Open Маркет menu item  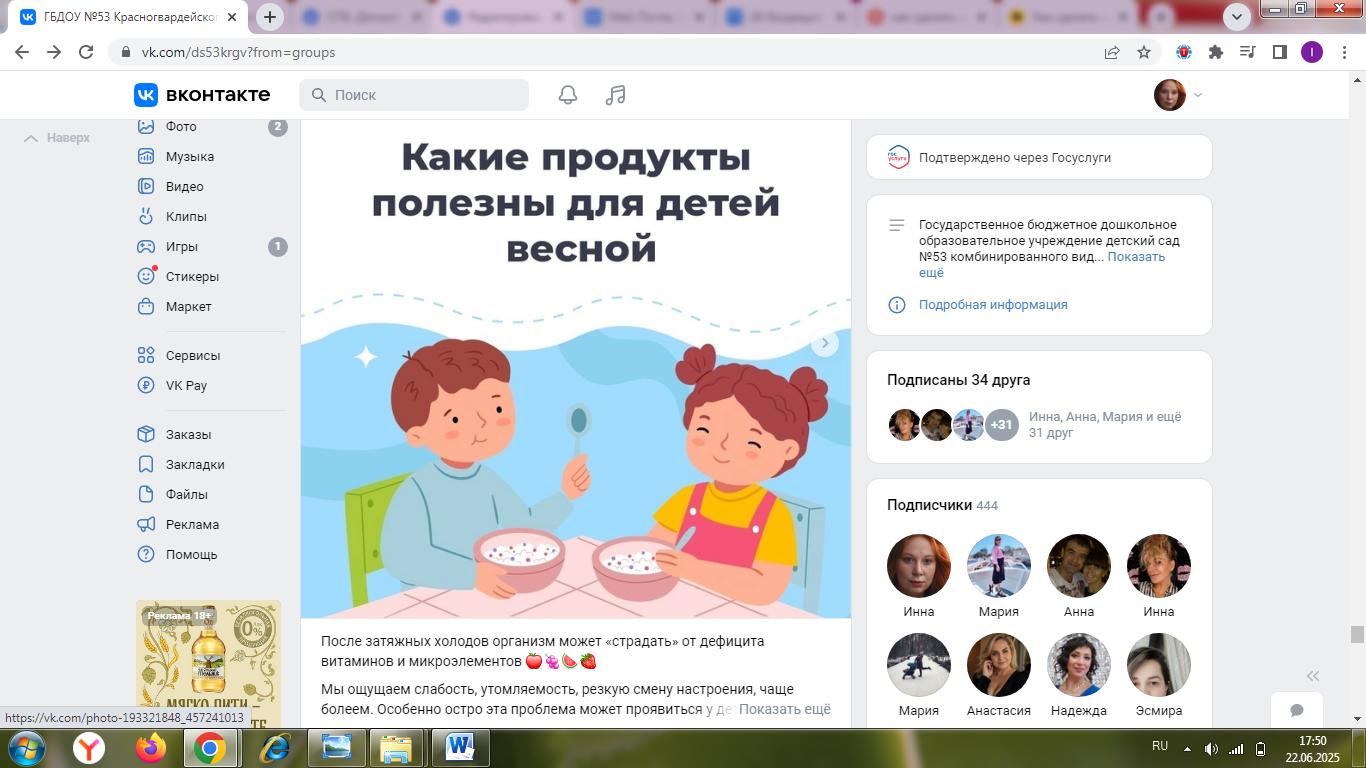pos(188,306)
